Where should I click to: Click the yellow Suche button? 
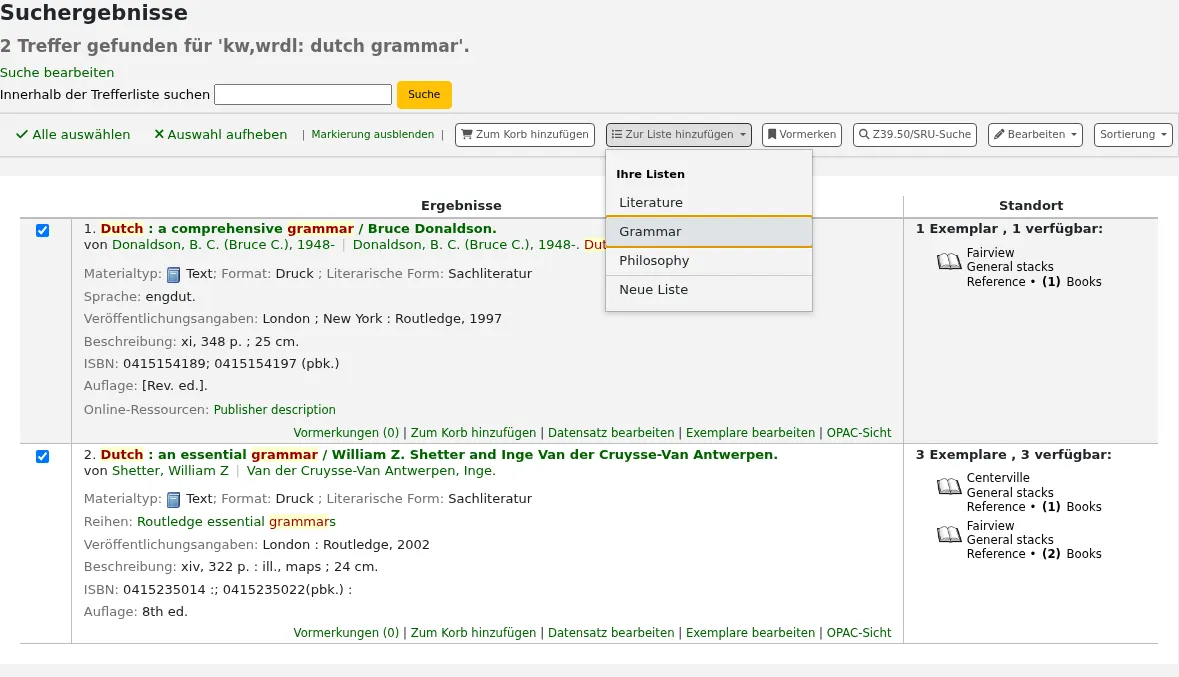[x=424, y=95]
